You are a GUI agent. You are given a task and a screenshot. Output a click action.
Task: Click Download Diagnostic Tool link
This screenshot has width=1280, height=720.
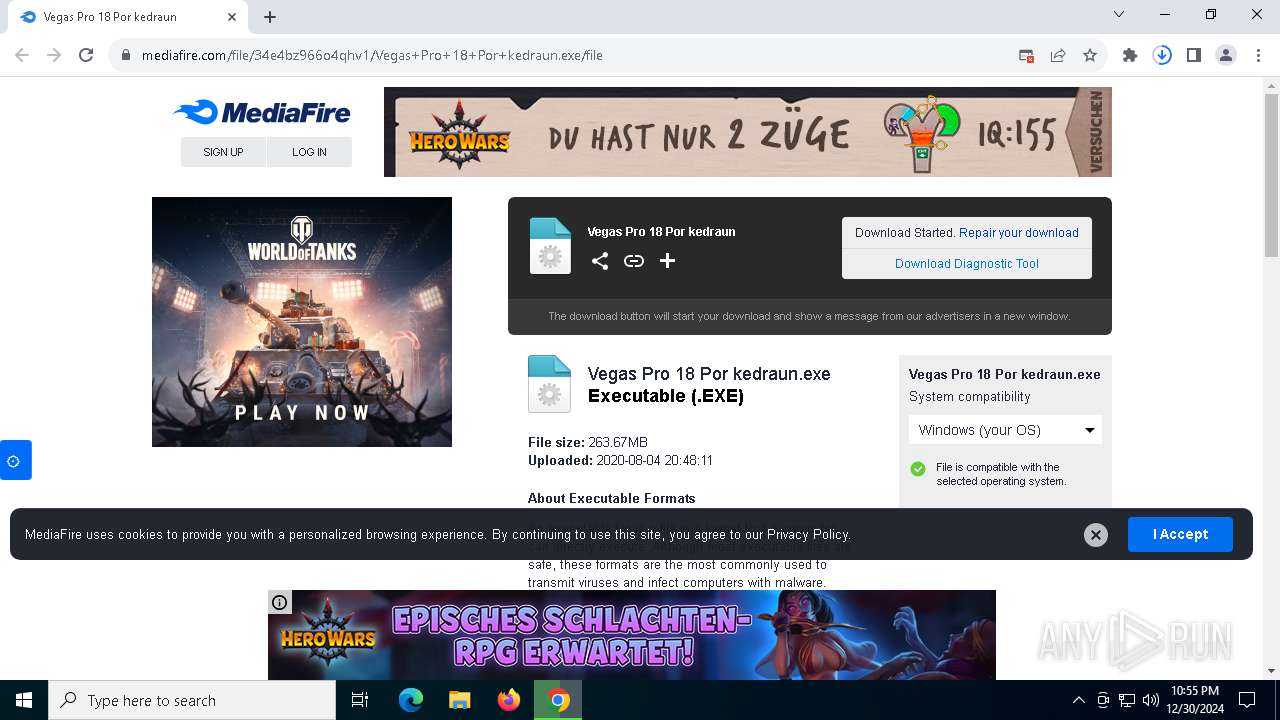tap(967, 264)
